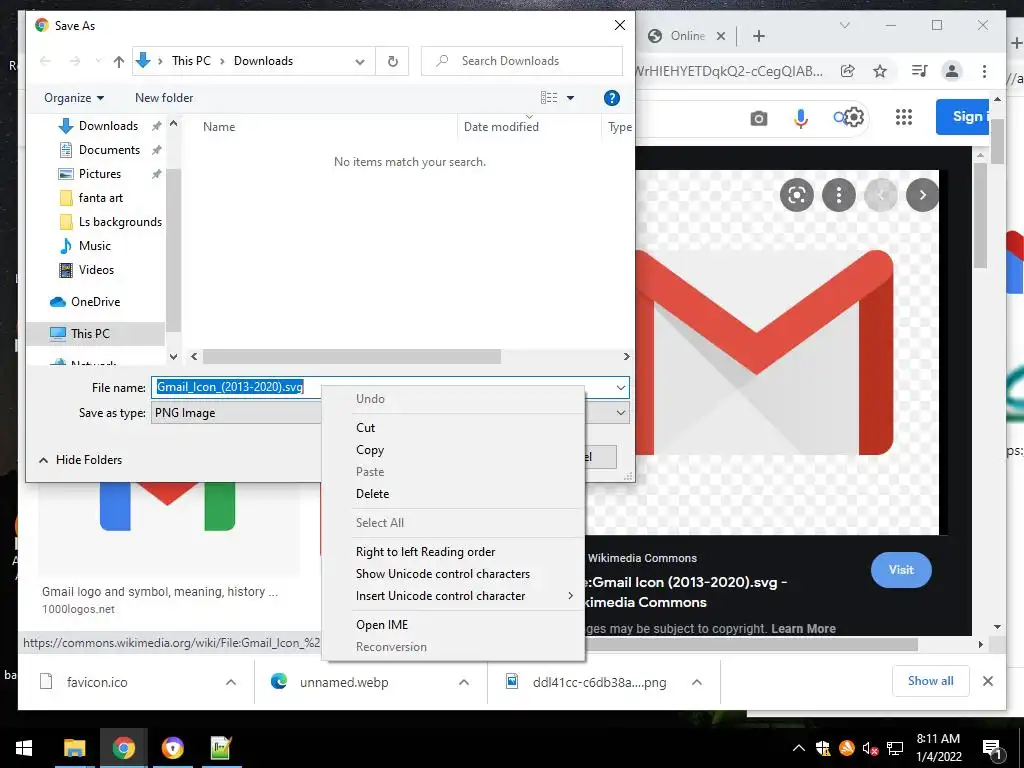Open the Save As help question mark
Viewport: 1024px width, 768px height.
tap(611, 98)
